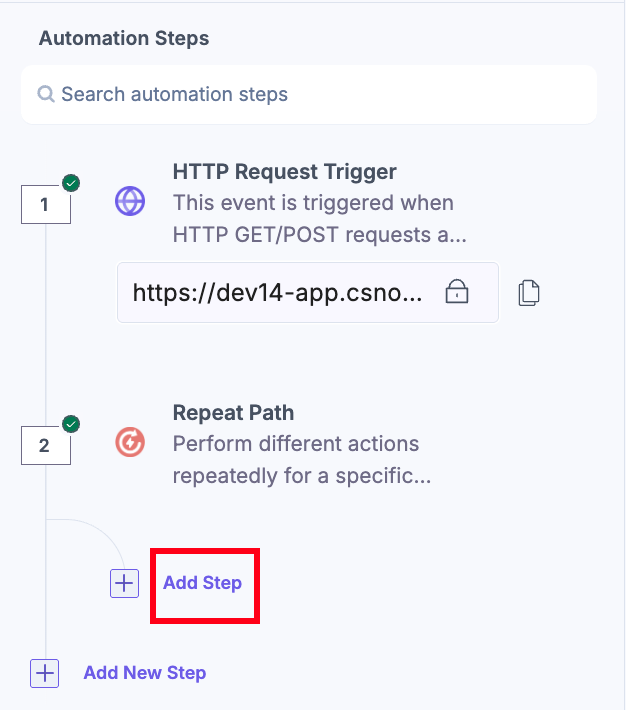Click the Automation Steps heading
The height and width of the screenshot is (710, 626).
(x=124, y=39)
